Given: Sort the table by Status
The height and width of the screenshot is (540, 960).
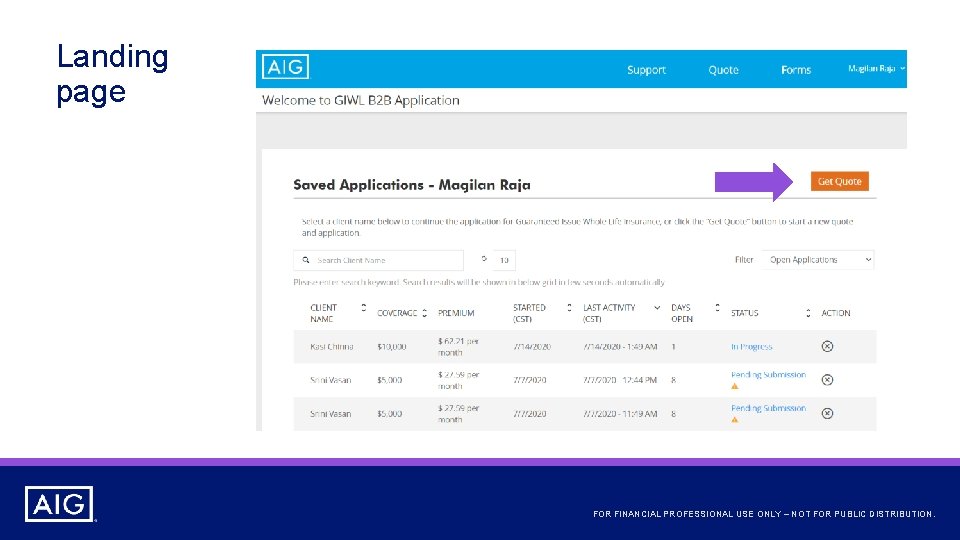Looking at the screenshot, I should (808, 313).
